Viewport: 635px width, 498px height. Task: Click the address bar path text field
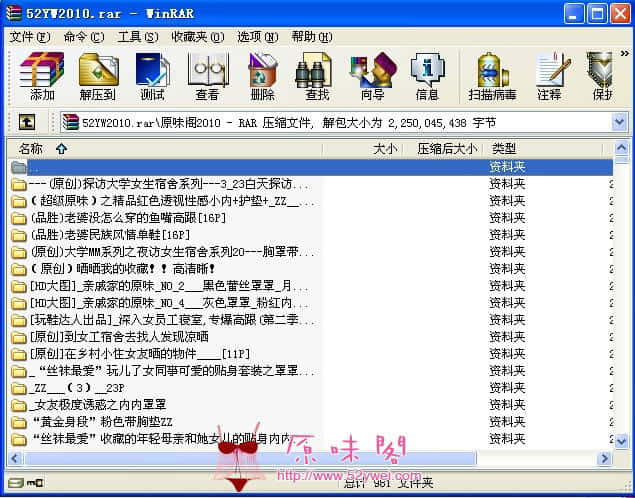tap(336, 122)
